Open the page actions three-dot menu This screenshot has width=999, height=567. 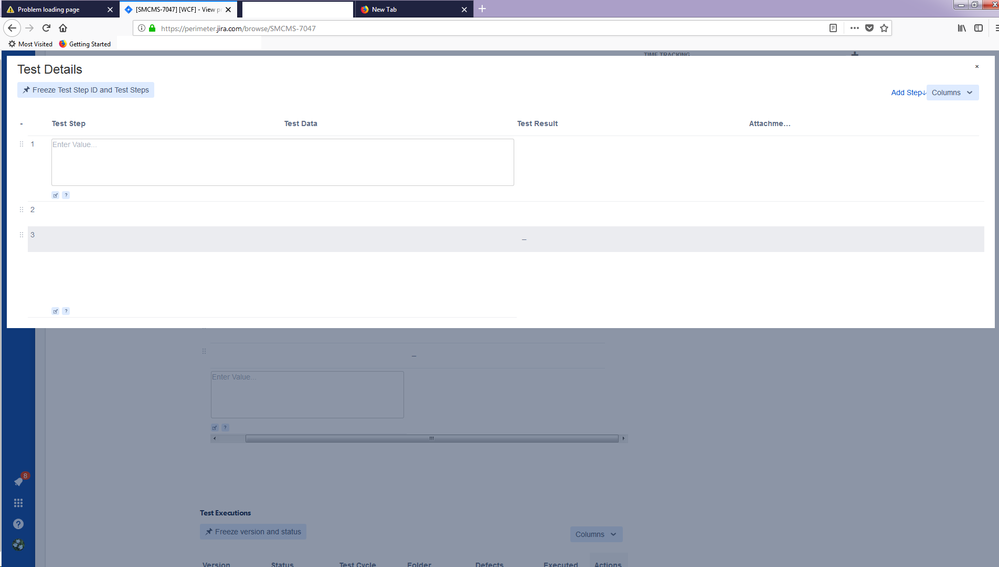[854, 28]
